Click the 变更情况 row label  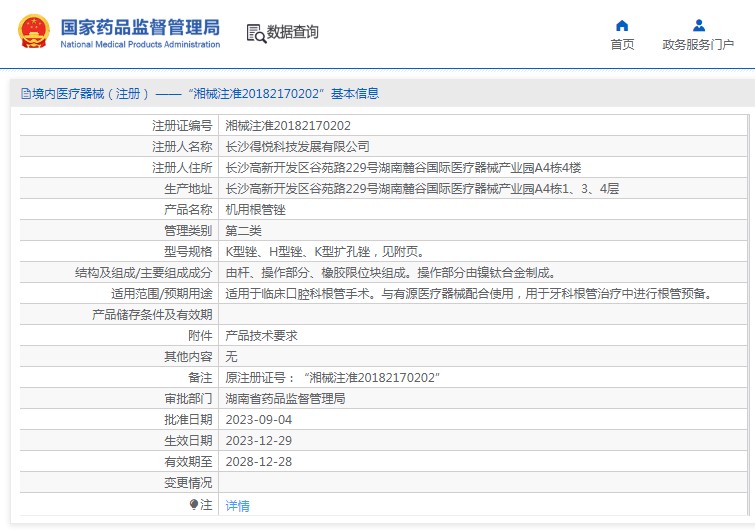[x=188, y=483]
